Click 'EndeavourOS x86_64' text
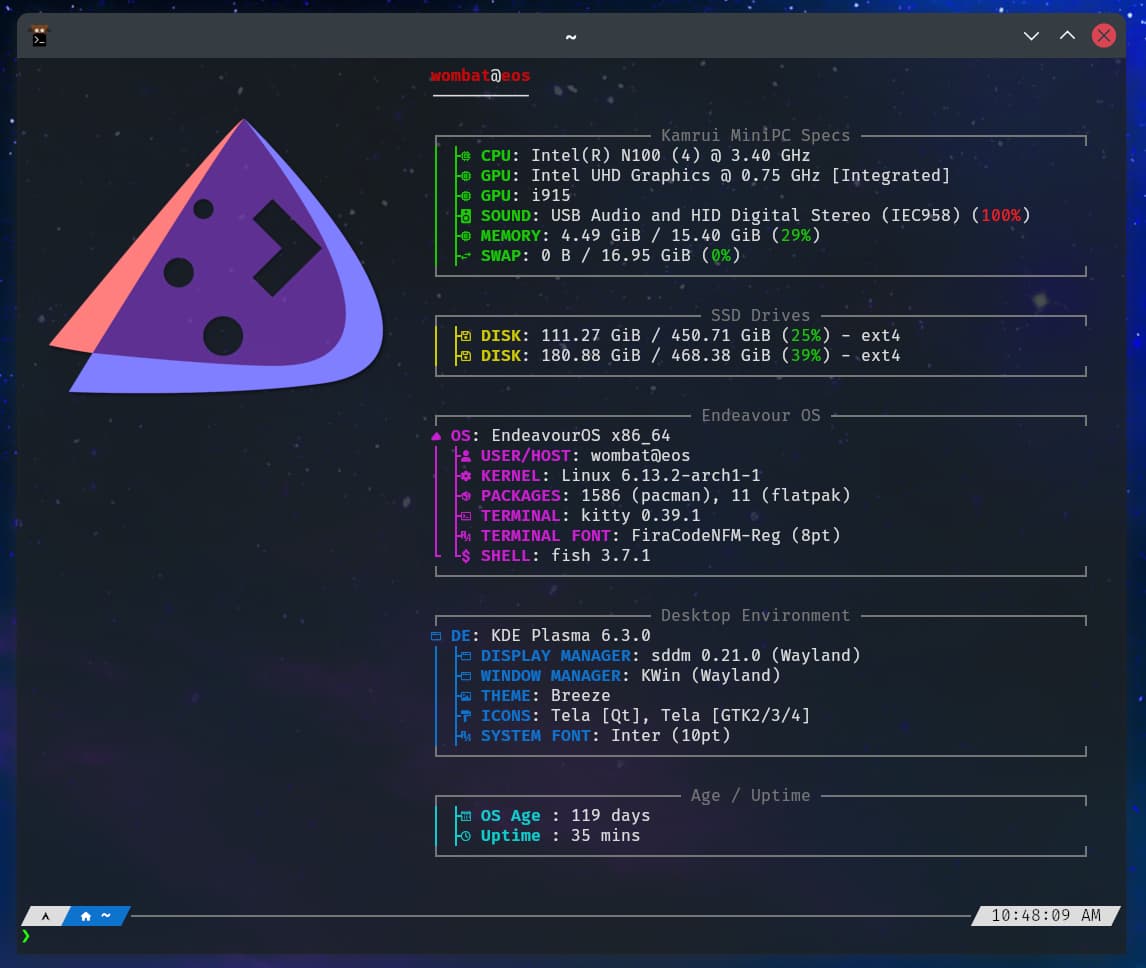Screen dimensions: 1146x968 click(x=580, y=436)
